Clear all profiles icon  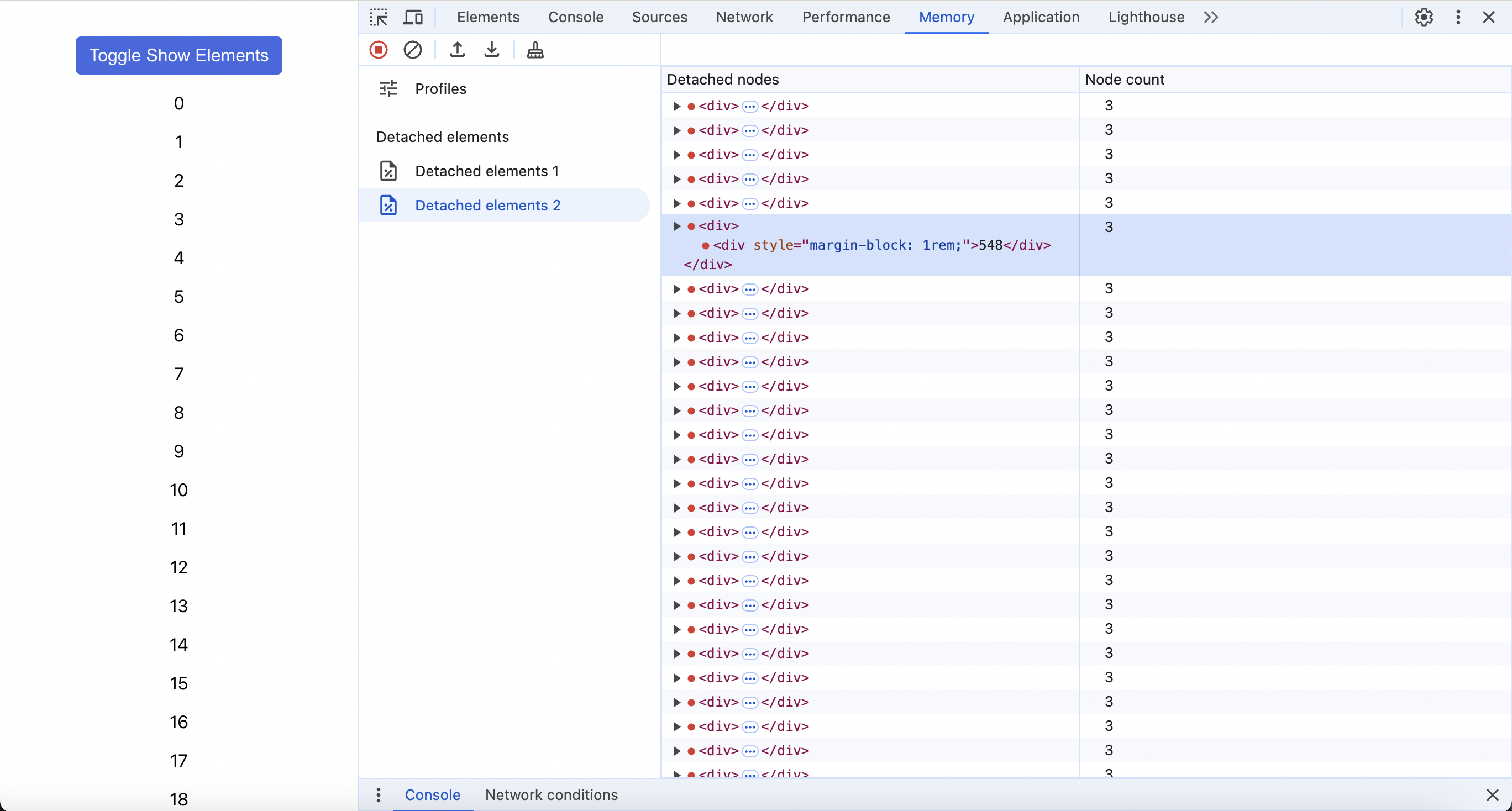click(413, 50)
